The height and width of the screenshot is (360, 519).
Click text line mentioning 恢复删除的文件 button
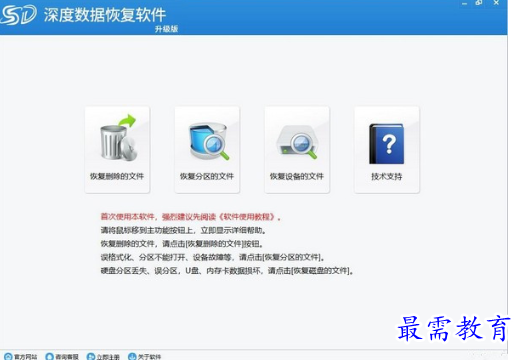click(x=182, y=244)
